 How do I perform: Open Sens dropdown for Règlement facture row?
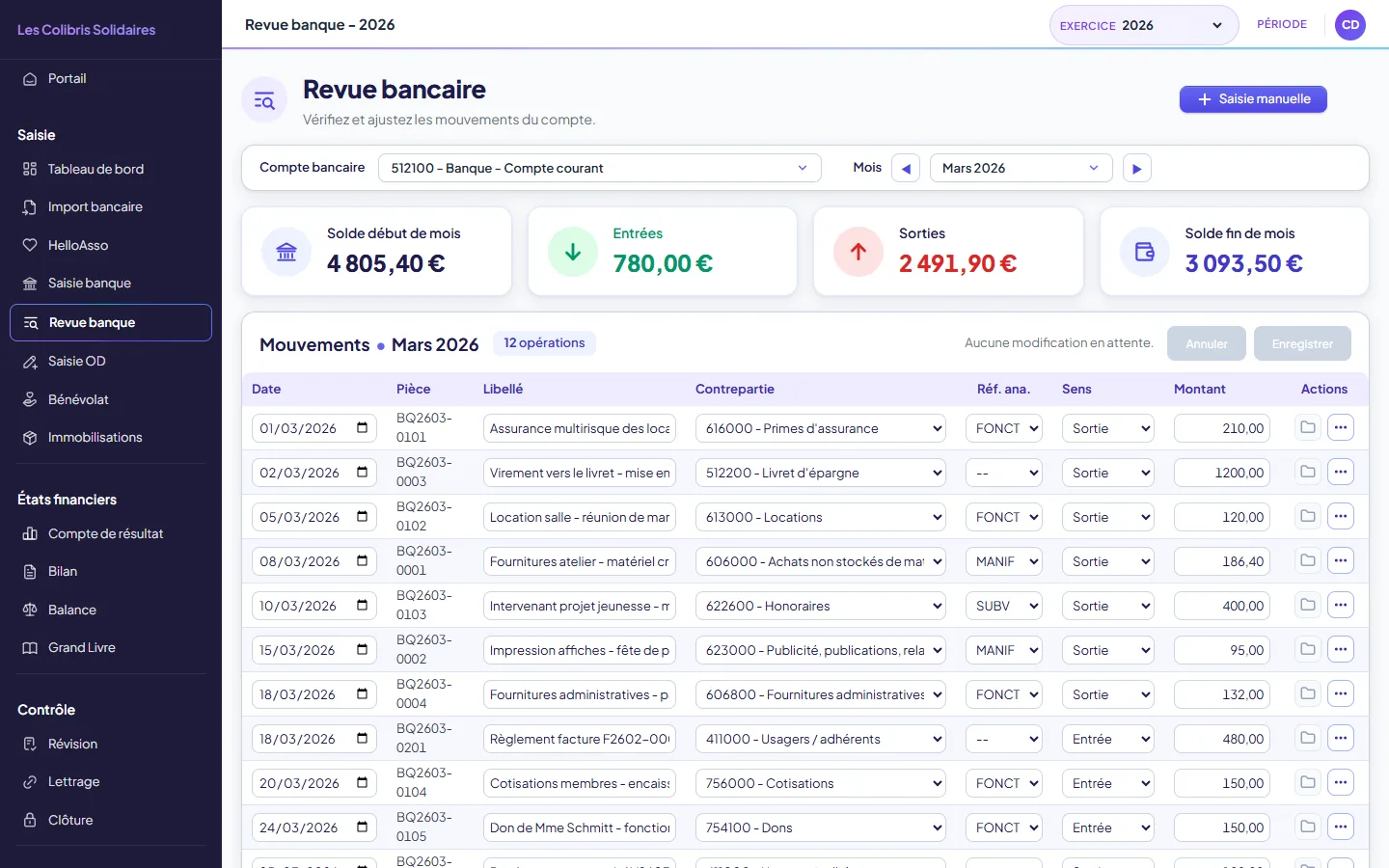[1108, 739]
